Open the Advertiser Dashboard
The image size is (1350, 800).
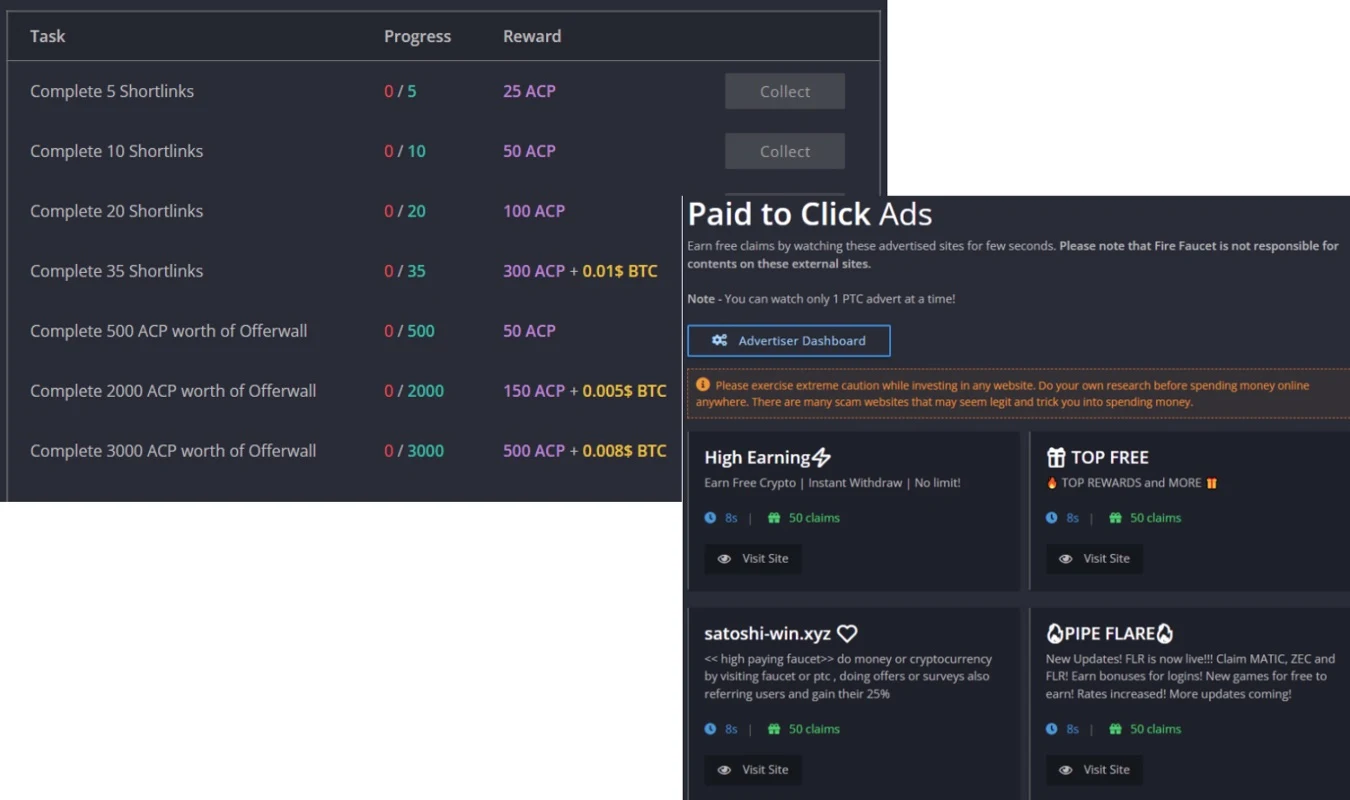[789, 341]
